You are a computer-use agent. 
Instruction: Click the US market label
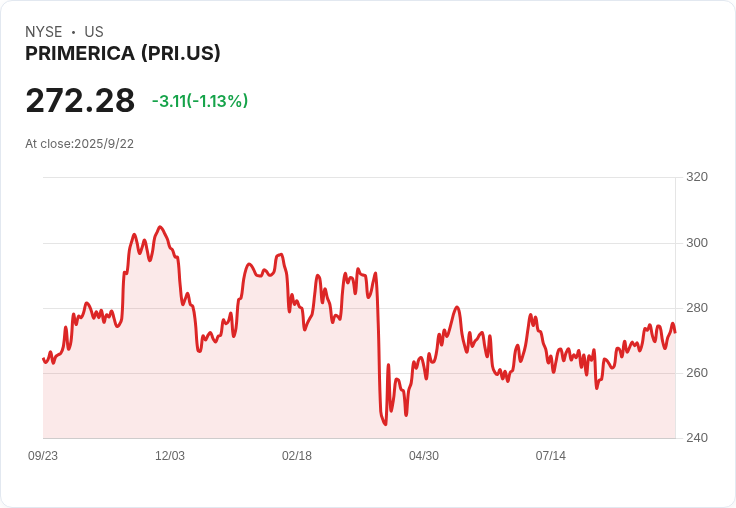(94, 32)
